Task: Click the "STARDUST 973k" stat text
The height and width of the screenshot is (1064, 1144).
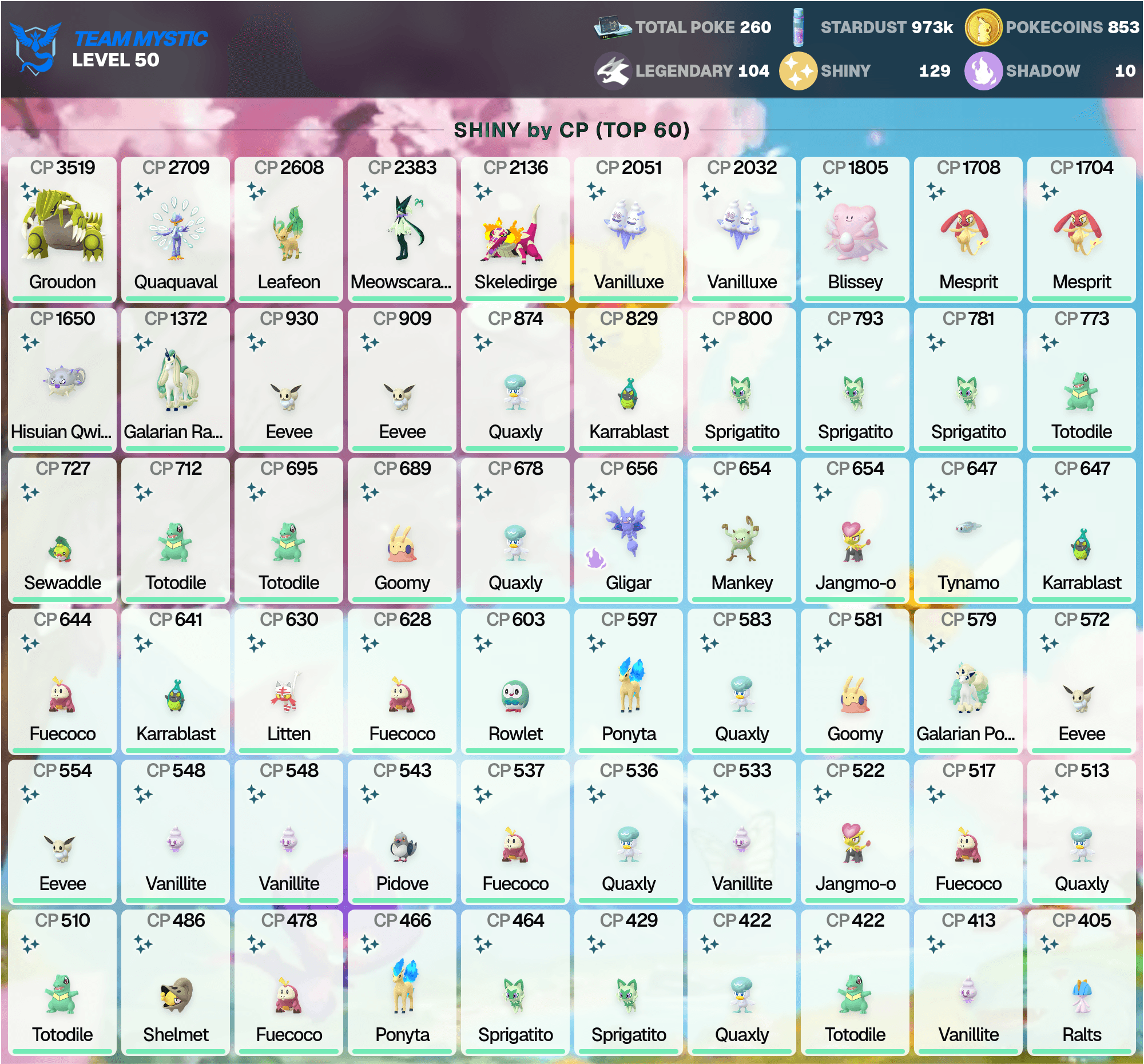Action: click(x=887, y=27)
